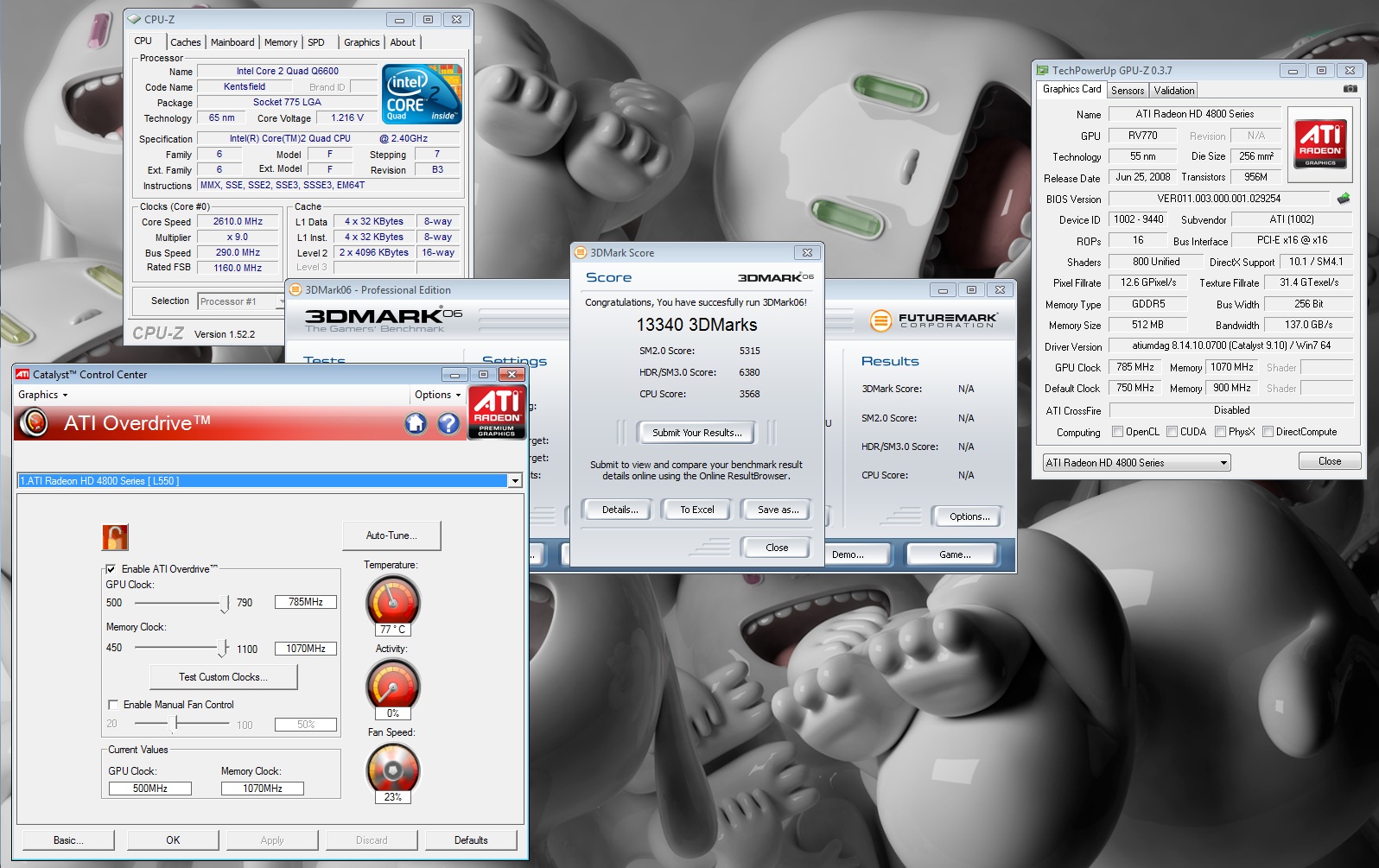Viewport: 1379px width, 868px height.
Task: Click the Defaults button in Catalyst
Action: click(471, 840)
